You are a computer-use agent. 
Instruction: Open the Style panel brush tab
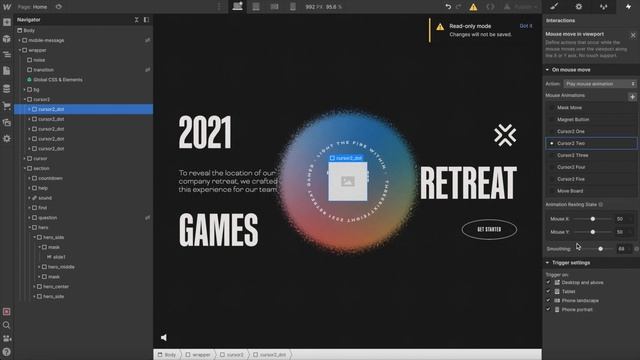(554, 7)
